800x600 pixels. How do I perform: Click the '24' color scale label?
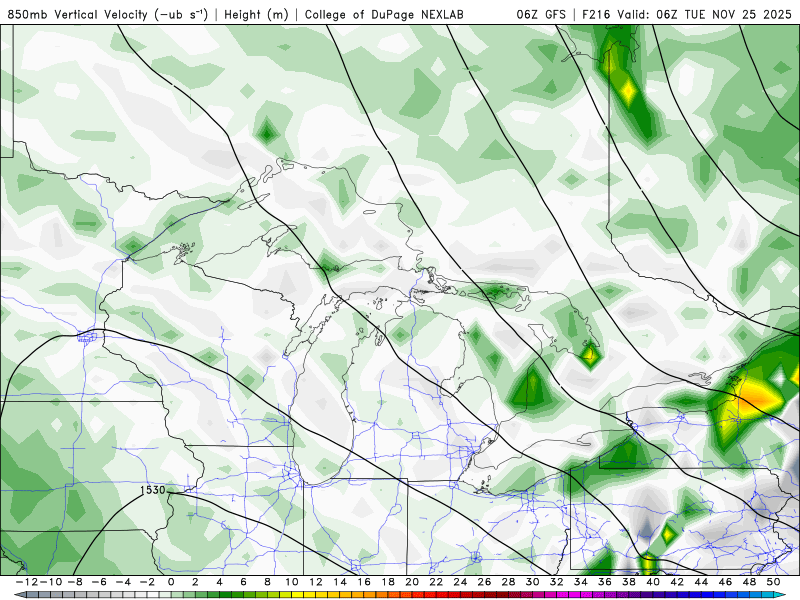pos(460,582)
